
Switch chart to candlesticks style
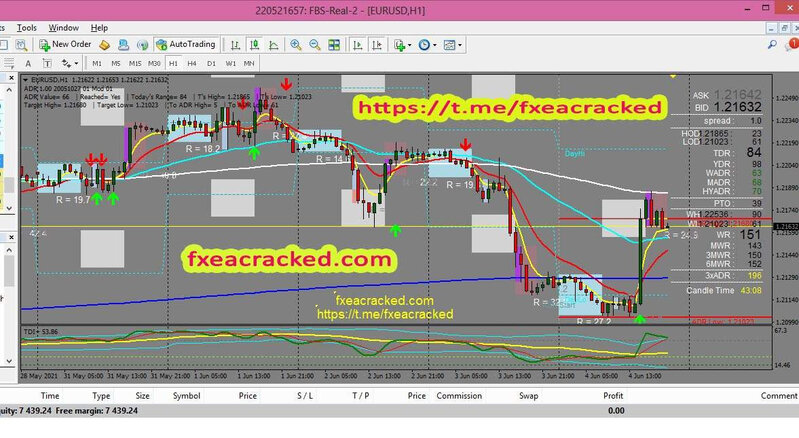tap(254, 45)
